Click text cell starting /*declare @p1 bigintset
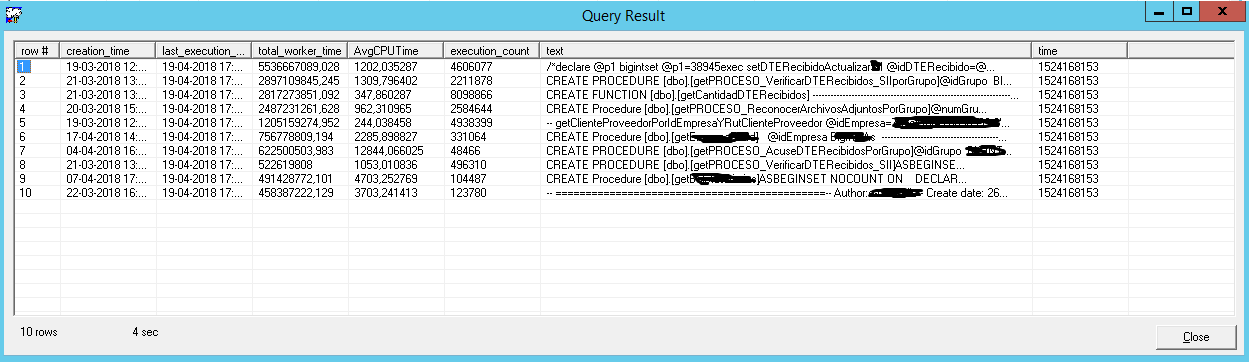 click(785, 66)
